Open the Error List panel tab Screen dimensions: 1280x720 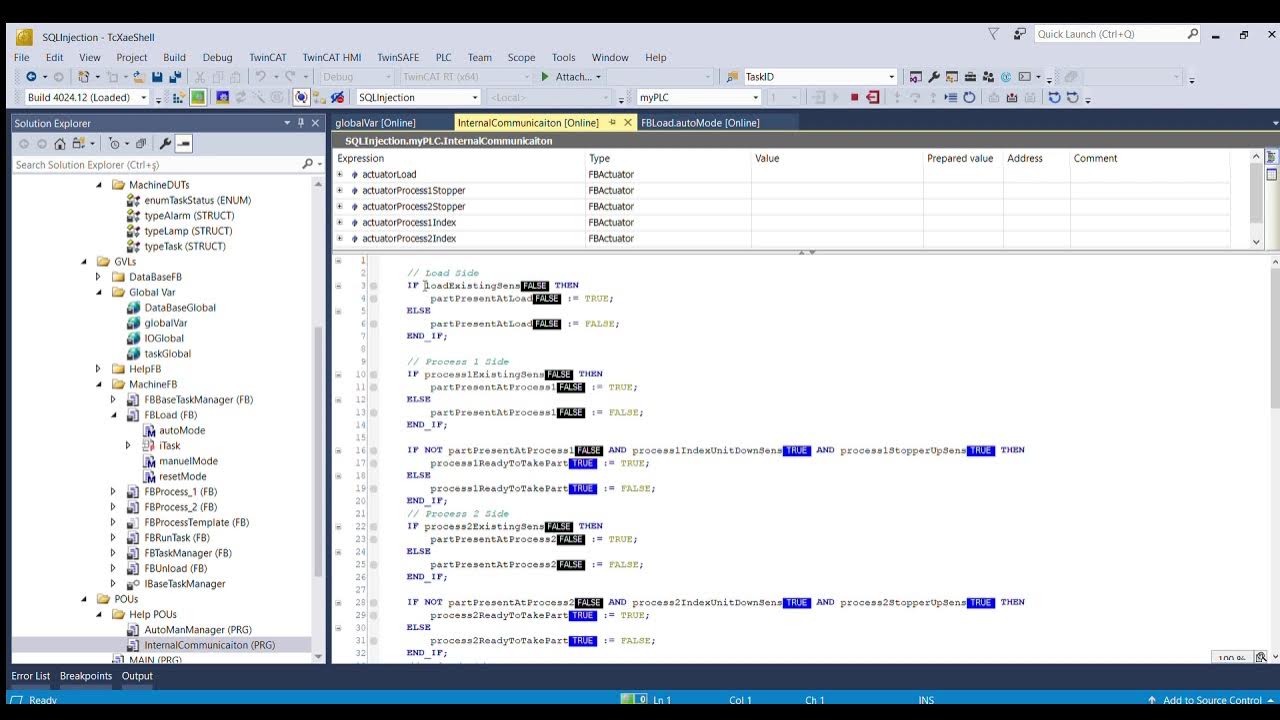click(30, 676)
